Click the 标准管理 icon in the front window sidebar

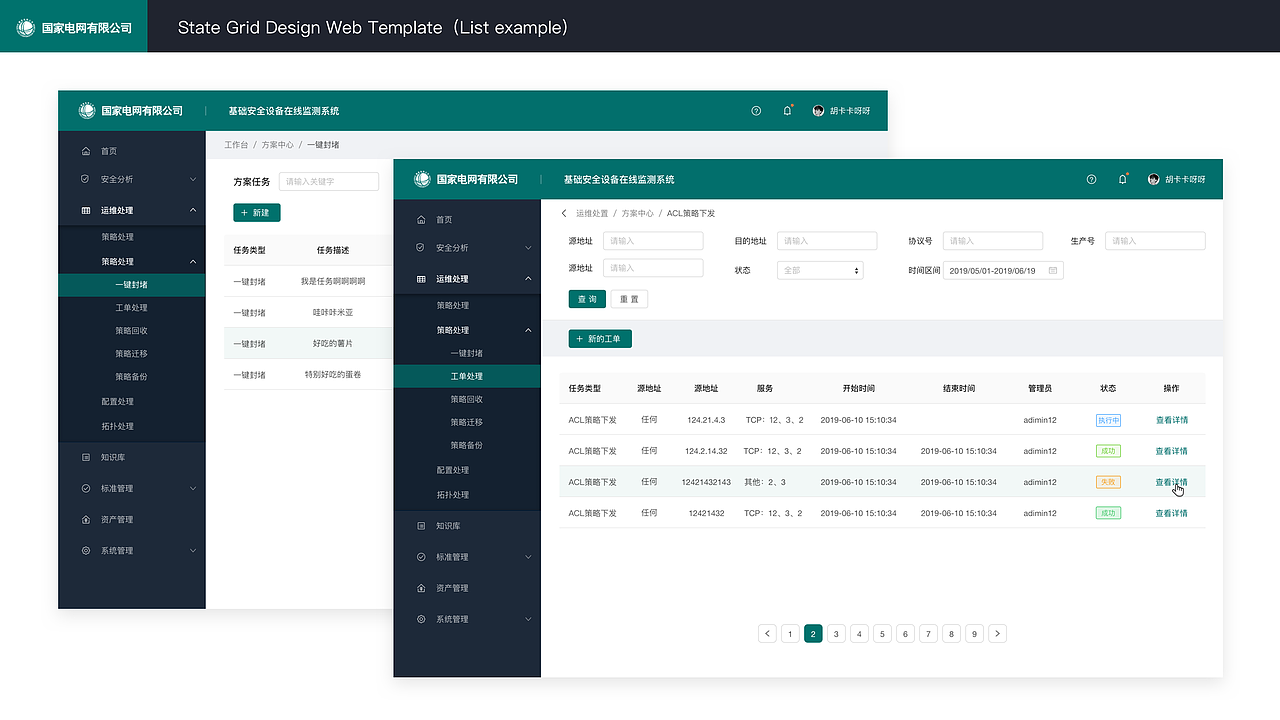coord(421,557)
